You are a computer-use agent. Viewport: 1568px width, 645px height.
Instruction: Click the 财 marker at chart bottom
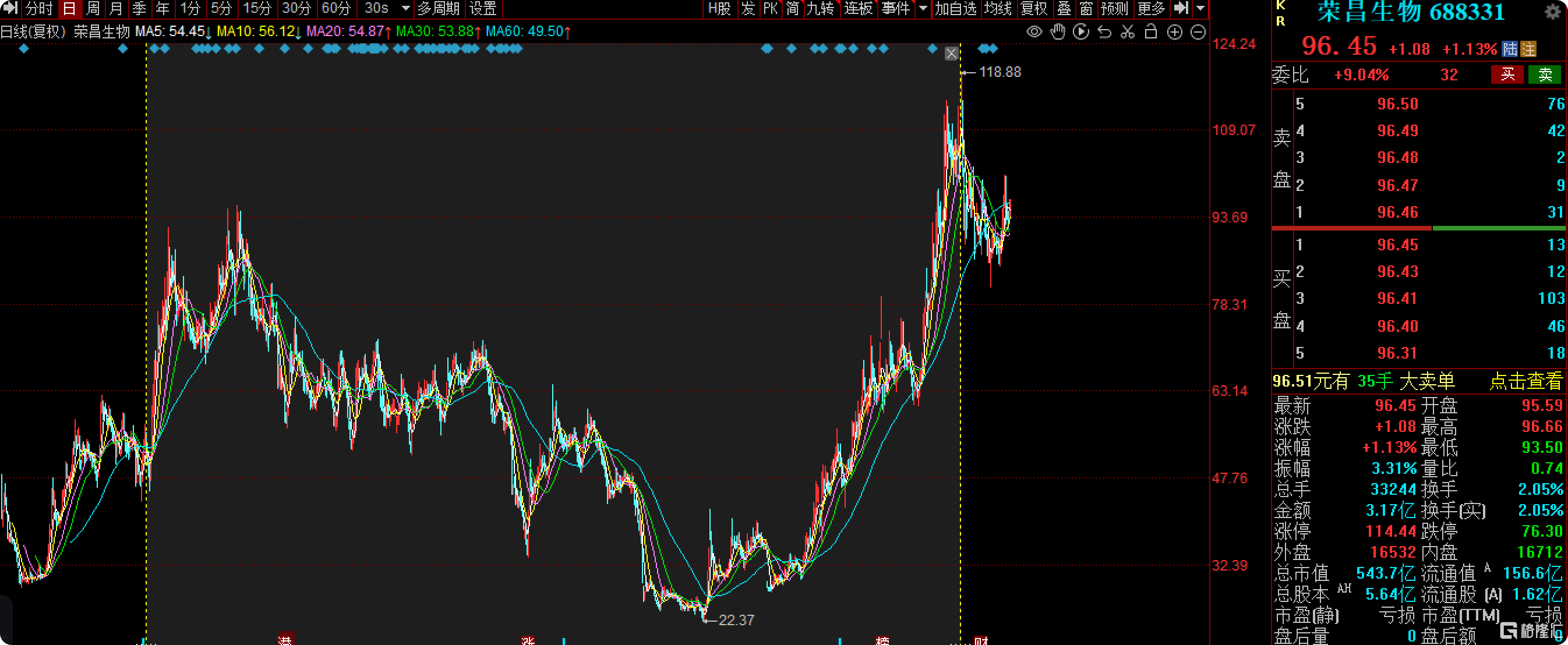tap(981, 641)
